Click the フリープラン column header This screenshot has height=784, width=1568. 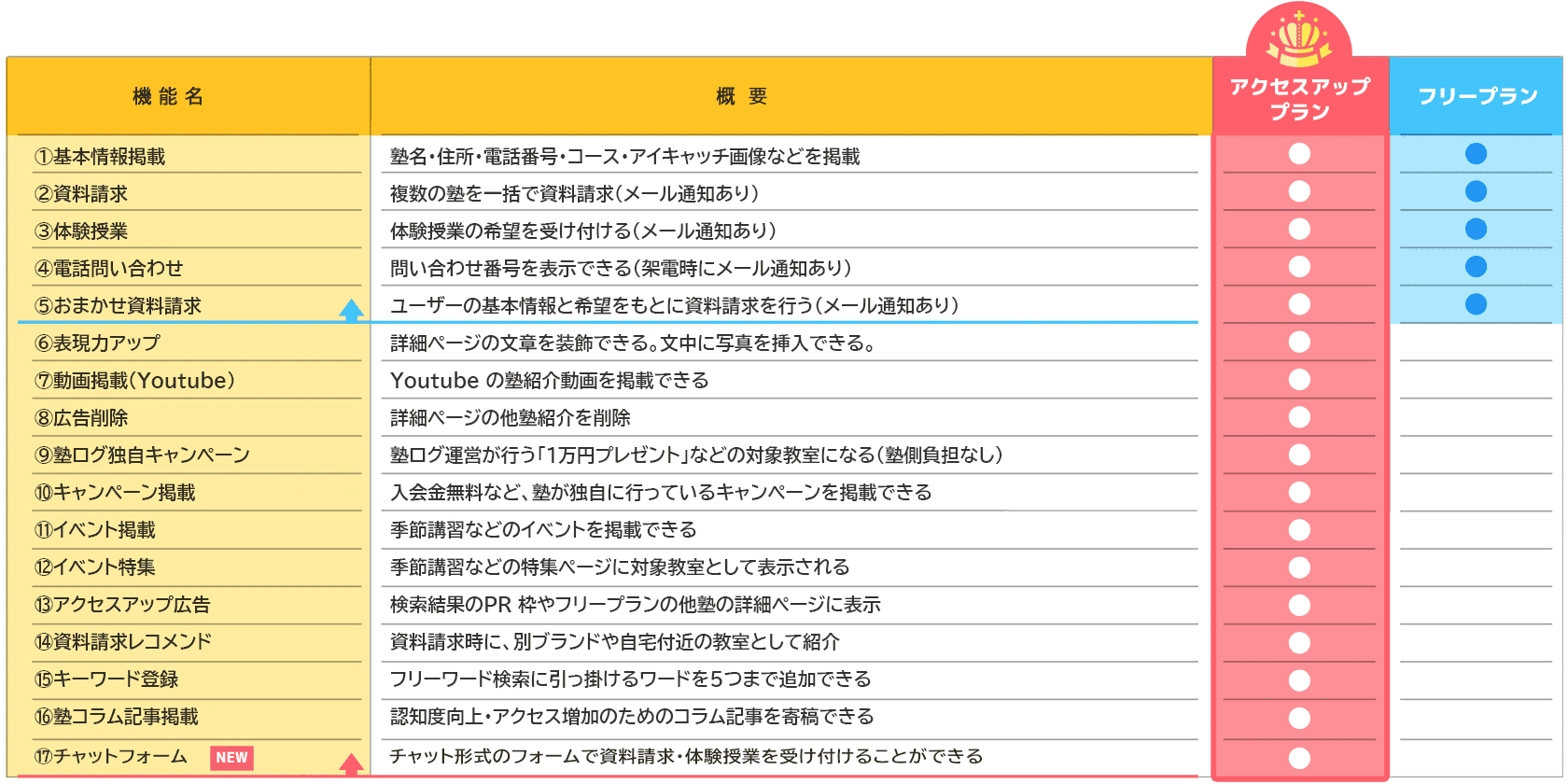[x=1477, y=96]
